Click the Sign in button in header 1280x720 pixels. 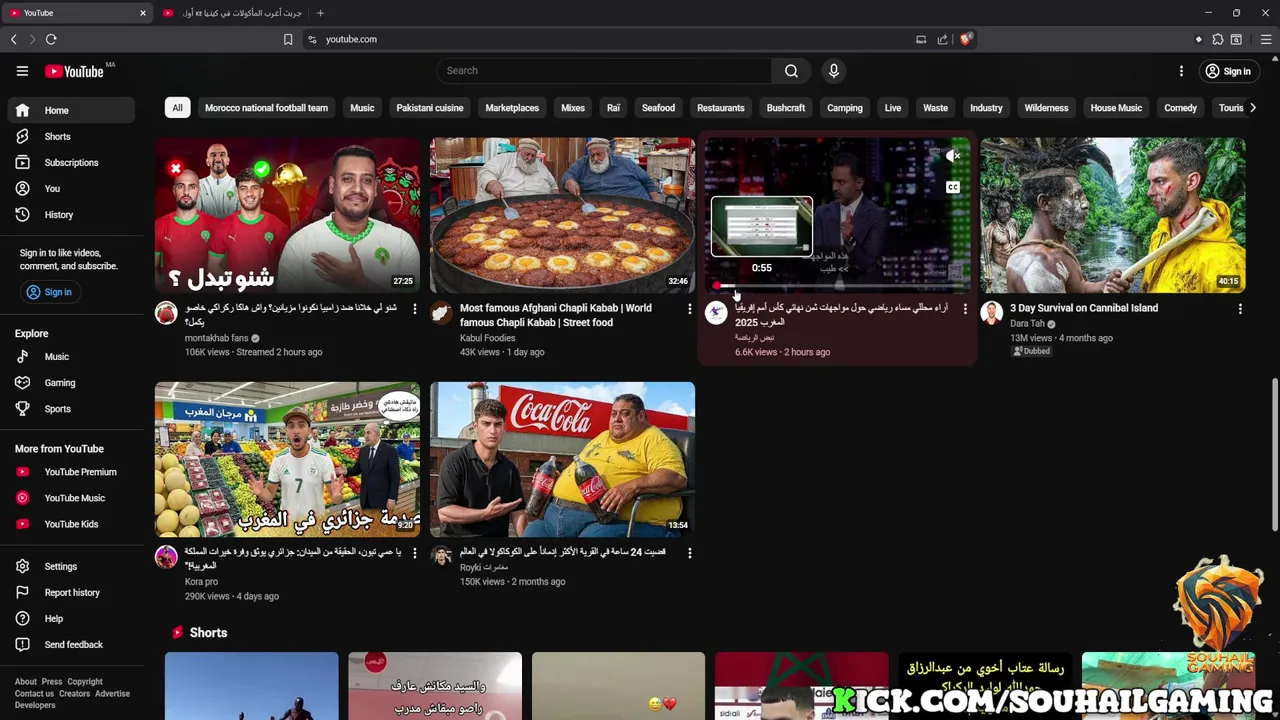click(x=1227, y=71)
